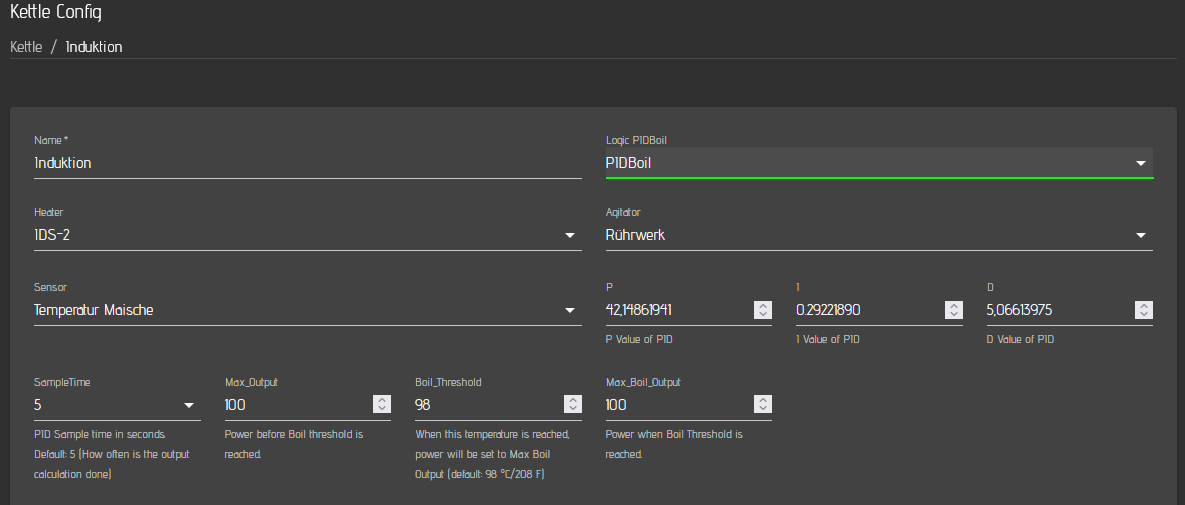Viewport: 1185px width, 505px height.
Task: Click the Induktion breadcrumb item
Action: tap(94, 47)
